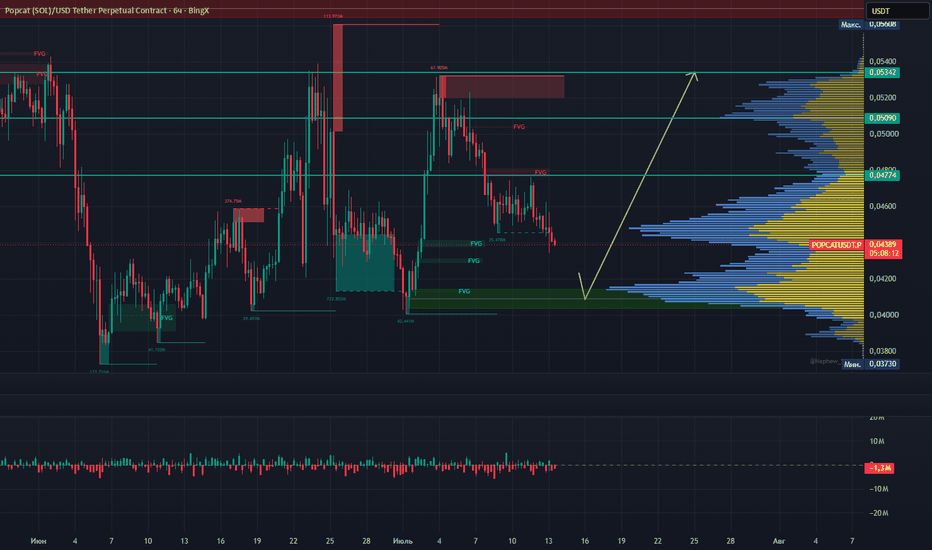Click the teal rectangle drawing near June 28

365,262
